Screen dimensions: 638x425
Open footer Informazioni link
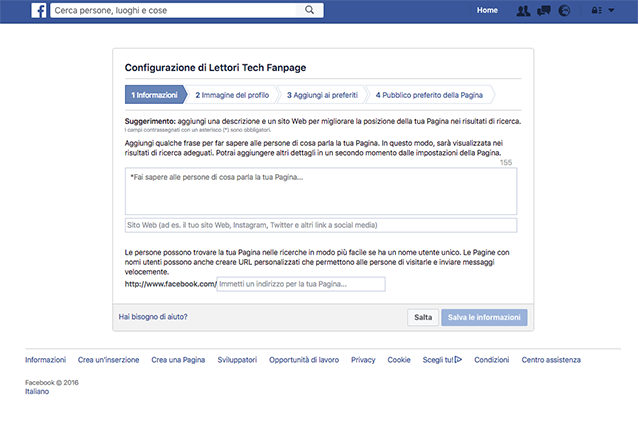pyautogui.click(x=45, y=360)
